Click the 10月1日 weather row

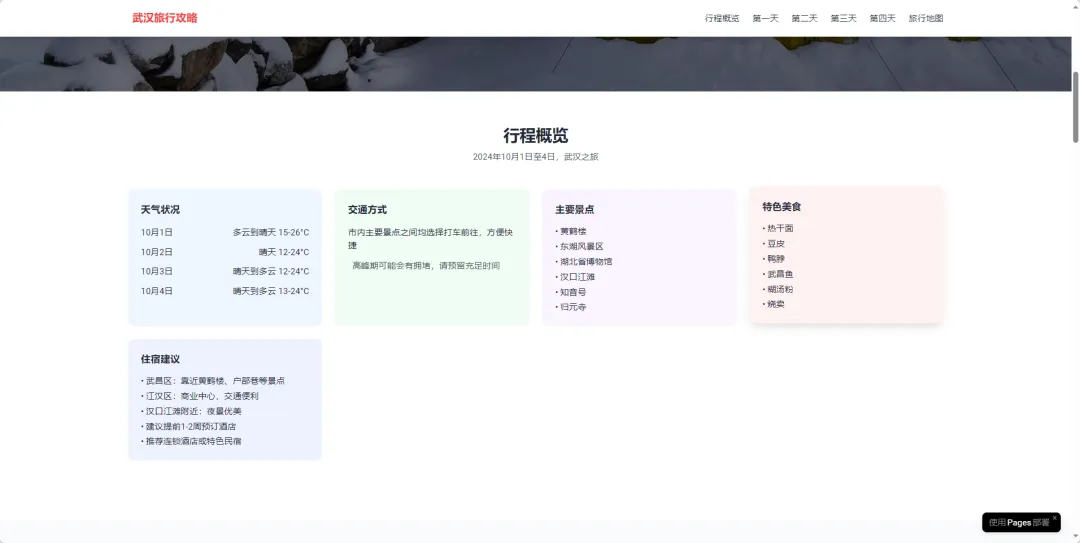[224, 232]
